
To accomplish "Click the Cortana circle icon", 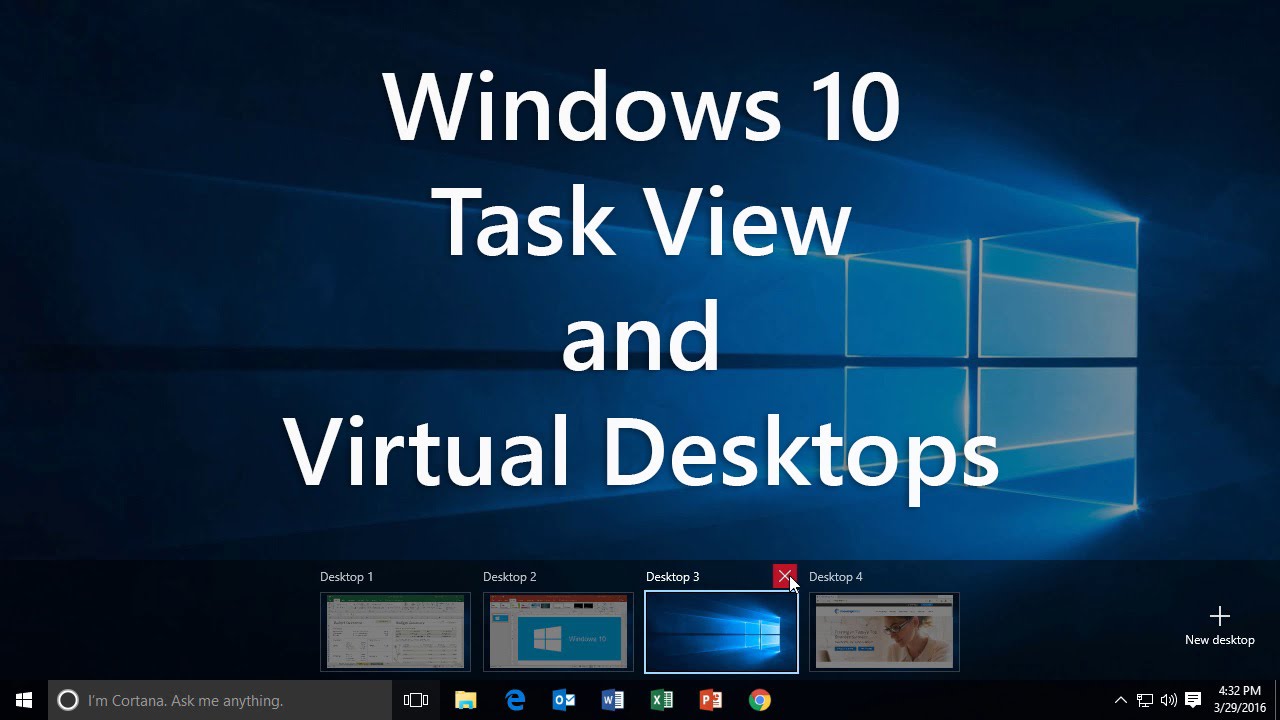I will pyautogui.click(x=67, y=700).
